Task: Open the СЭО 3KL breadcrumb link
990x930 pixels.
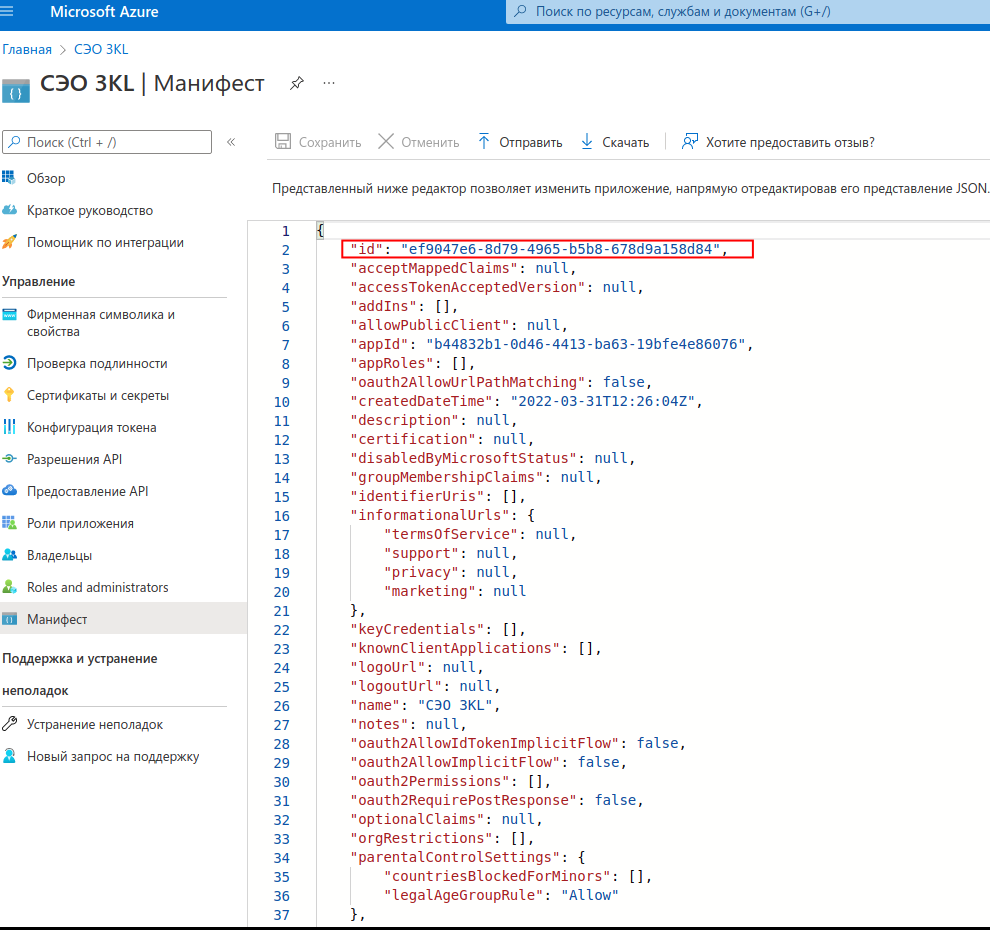Action: pos(101,49)
